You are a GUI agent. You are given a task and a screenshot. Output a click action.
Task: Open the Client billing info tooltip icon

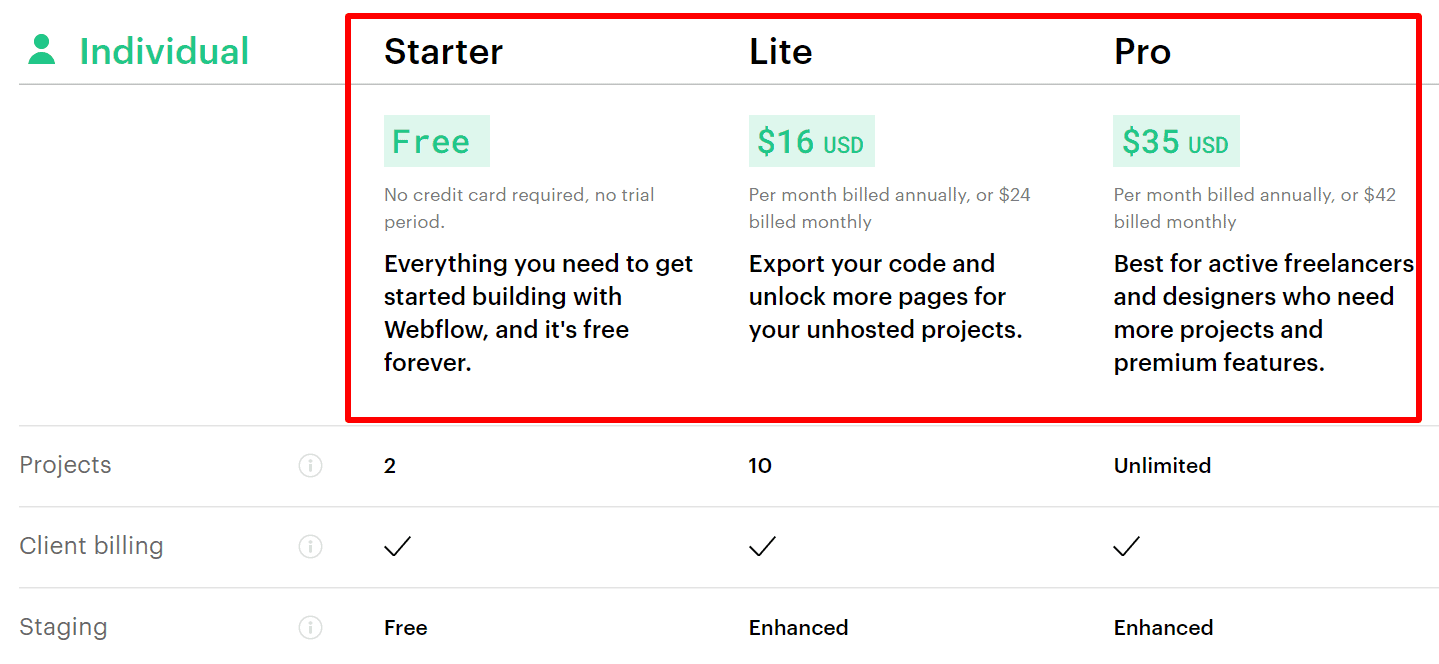(311, 546)
